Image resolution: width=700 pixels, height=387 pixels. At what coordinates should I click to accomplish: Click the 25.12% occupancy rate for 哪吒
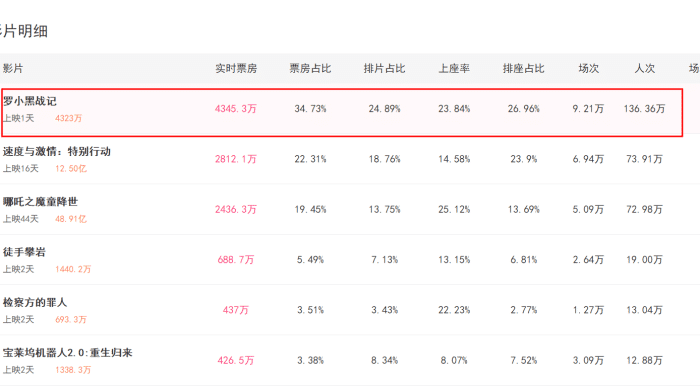(x=454, y=209)
